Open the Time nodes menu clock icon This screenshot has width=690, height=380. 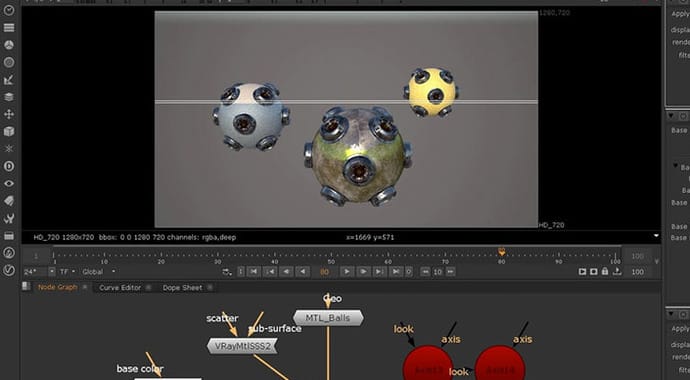(9, 11)
